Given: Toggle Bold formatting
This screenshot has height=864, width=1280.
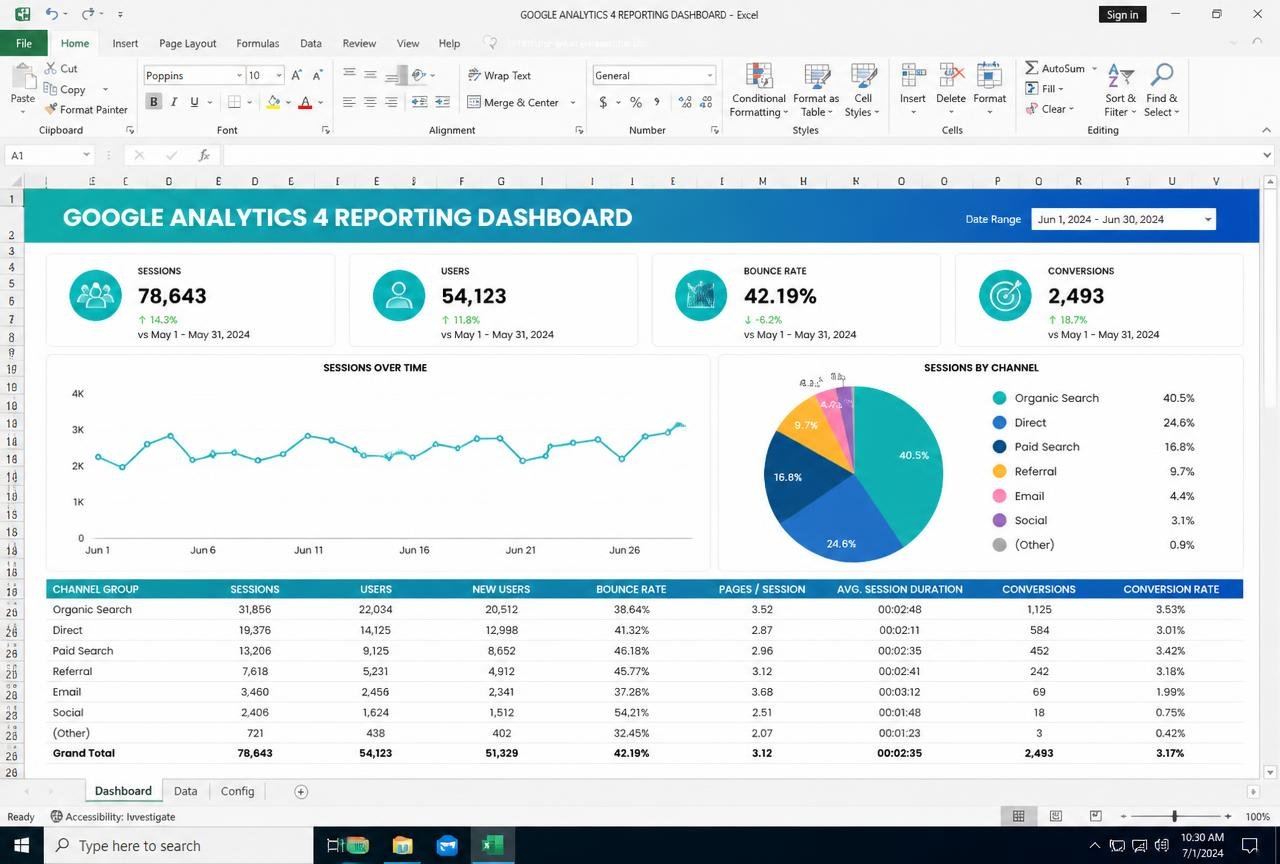Looking at the screenshot, I should click(153, 102).
